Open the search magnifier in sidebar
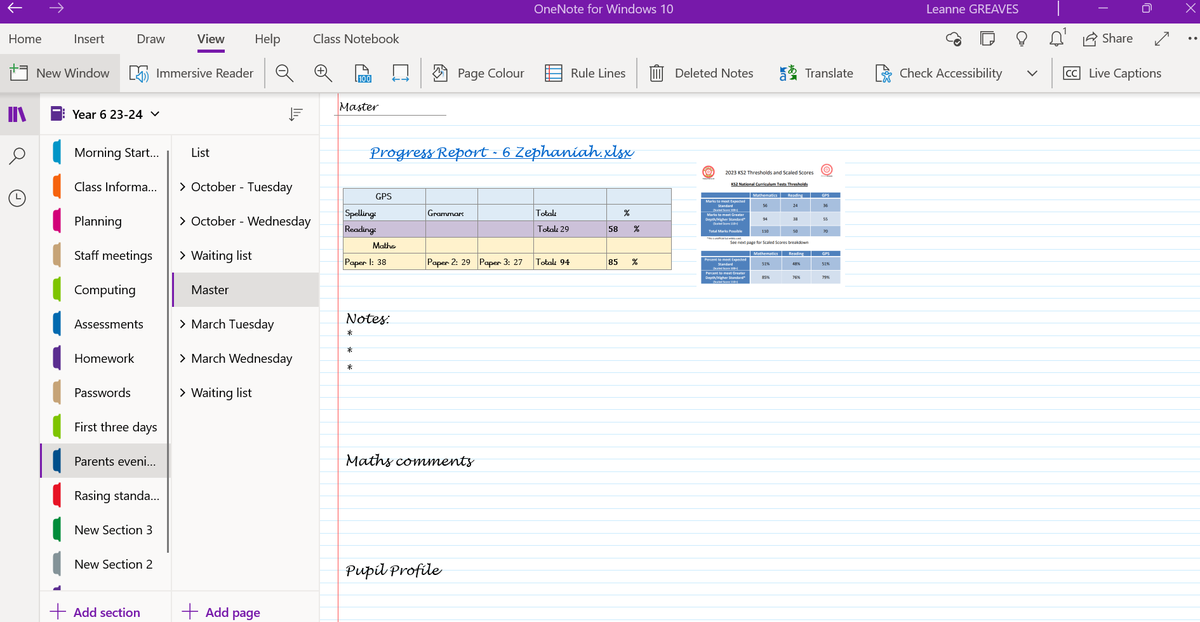 tap(16, 156)
